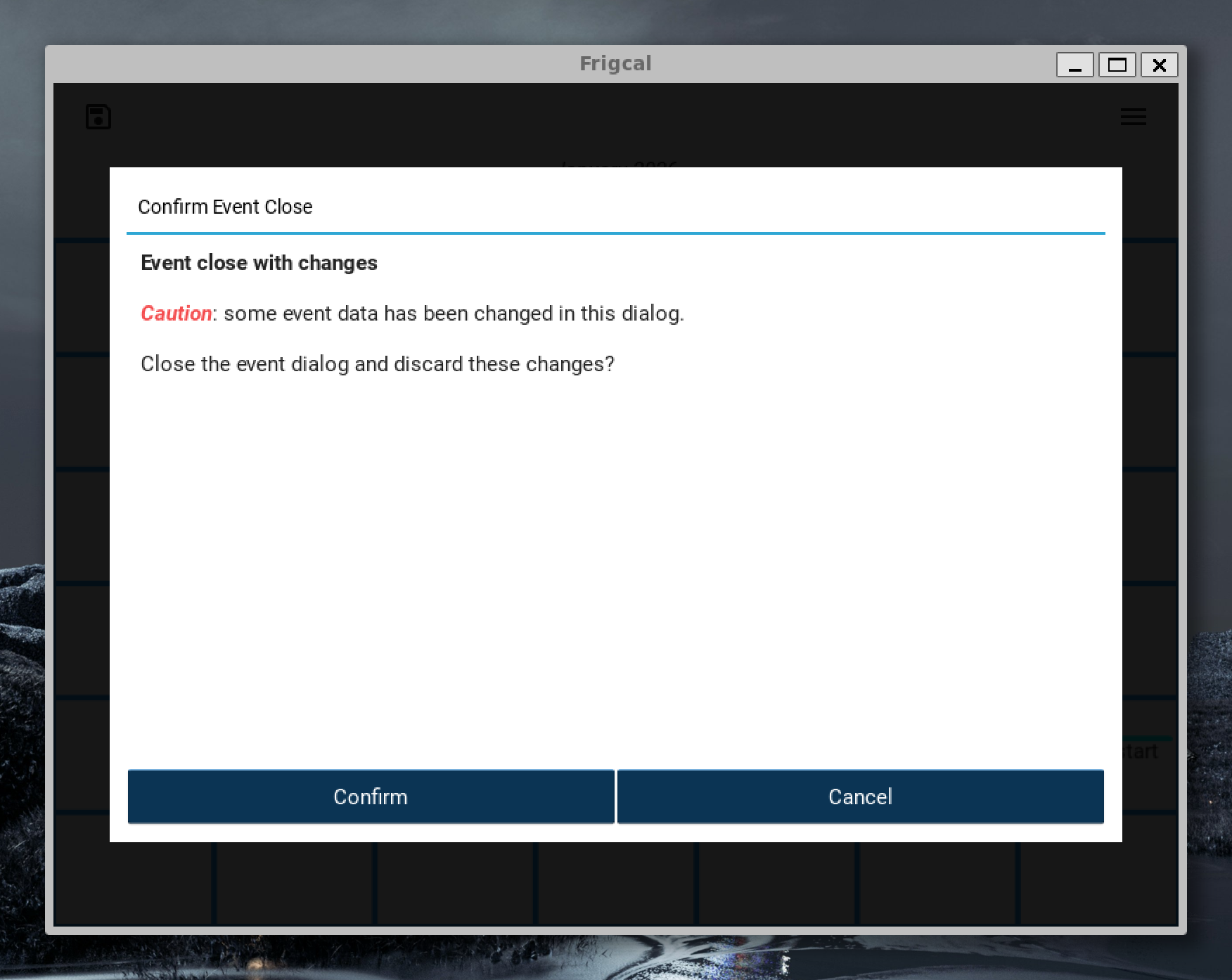Screen dimensions: 1232x980
Task: Click the 'Confirm Event Close' dialog title
Action: (x=225, y=207)
